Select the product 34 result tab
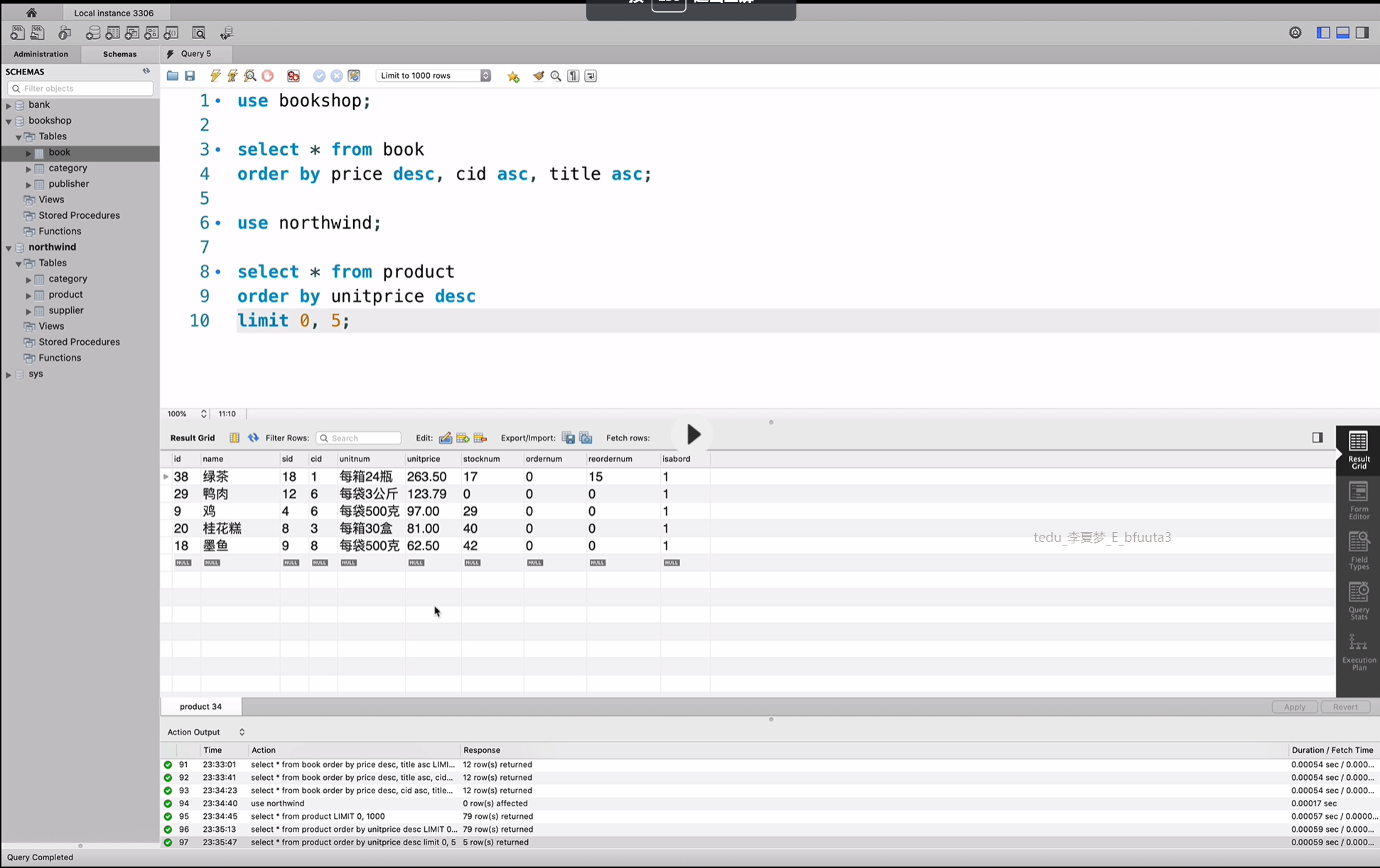1380x868 pixels. [200, 706]
